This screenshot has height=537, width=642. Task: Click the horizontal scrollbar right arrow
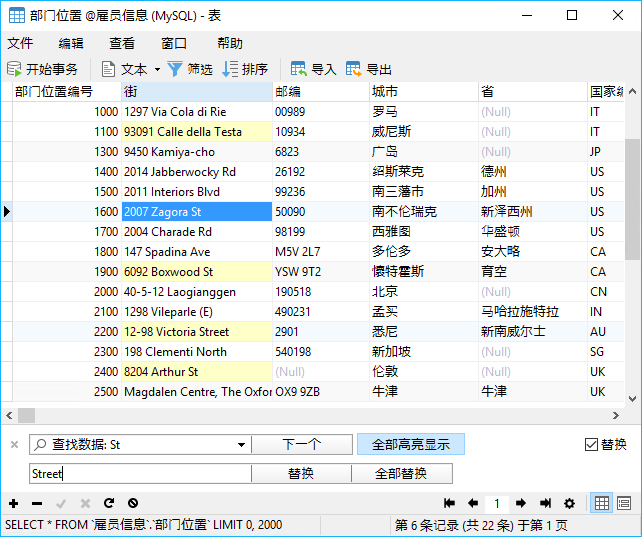(615, 415)
